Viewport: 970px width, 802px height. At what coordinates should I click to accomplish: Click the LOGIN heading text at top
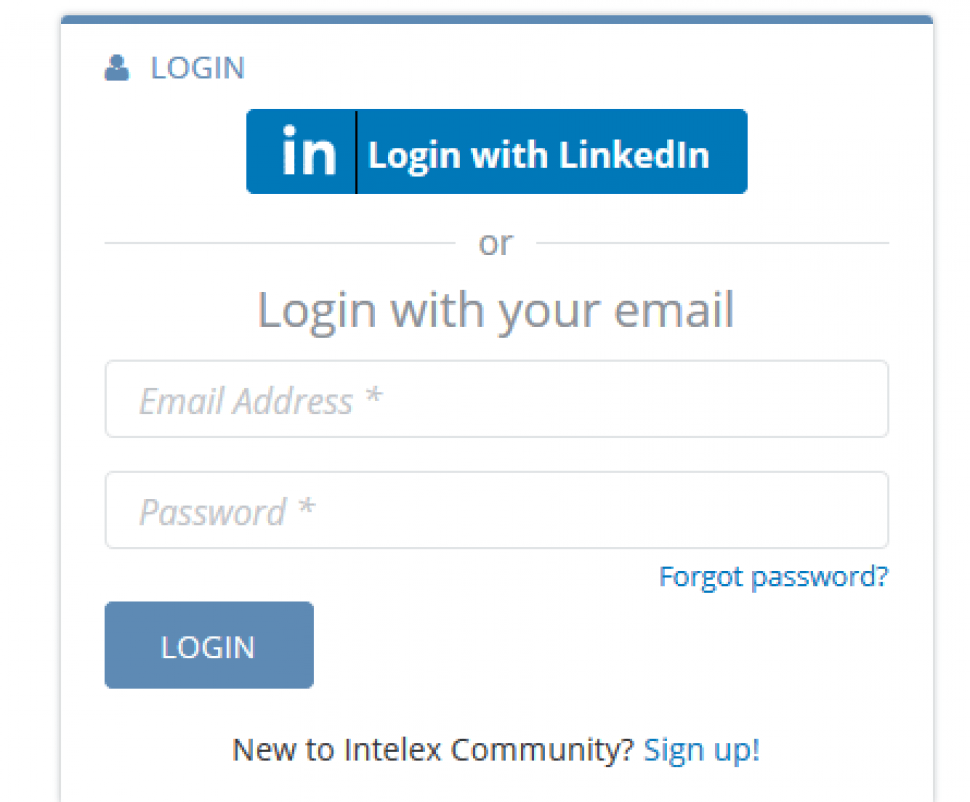coord(197,68)
